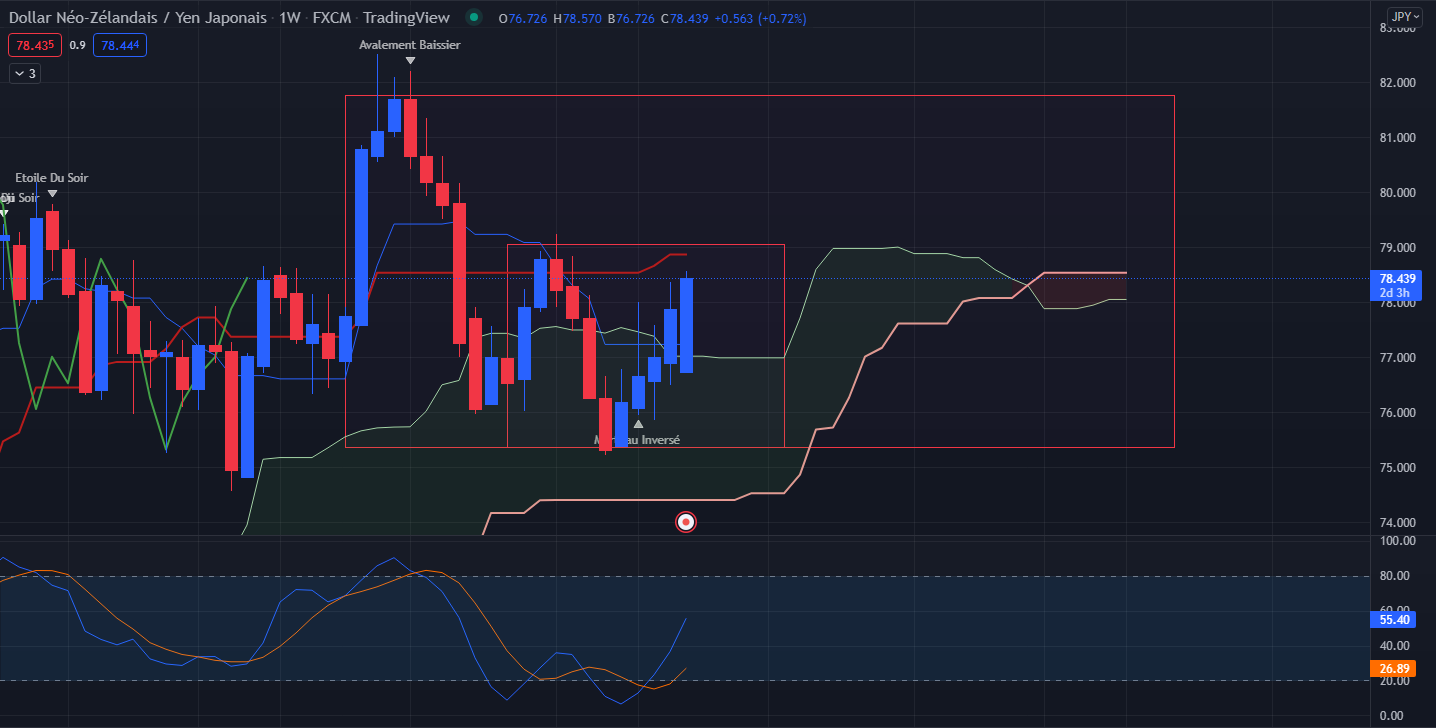Click the FXCM broker label
This screenshot has height=728, width=1436.
pyautogui.click(x=333, y=18)
